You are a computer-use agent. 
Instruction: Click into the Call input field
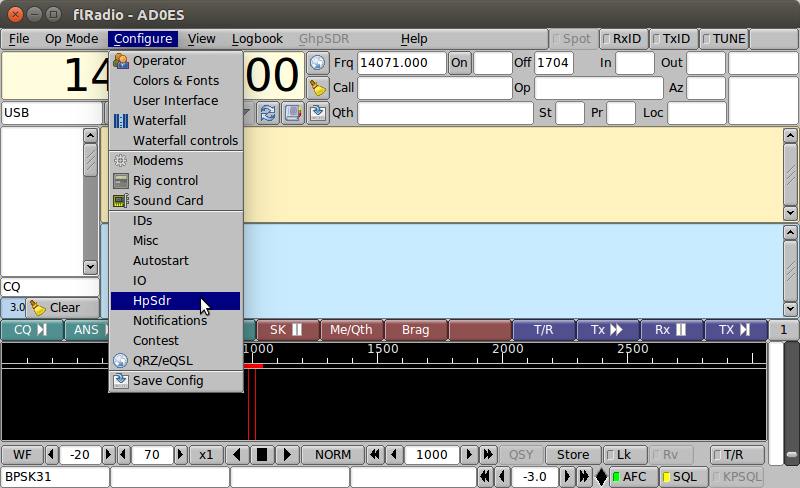[434, 88]
